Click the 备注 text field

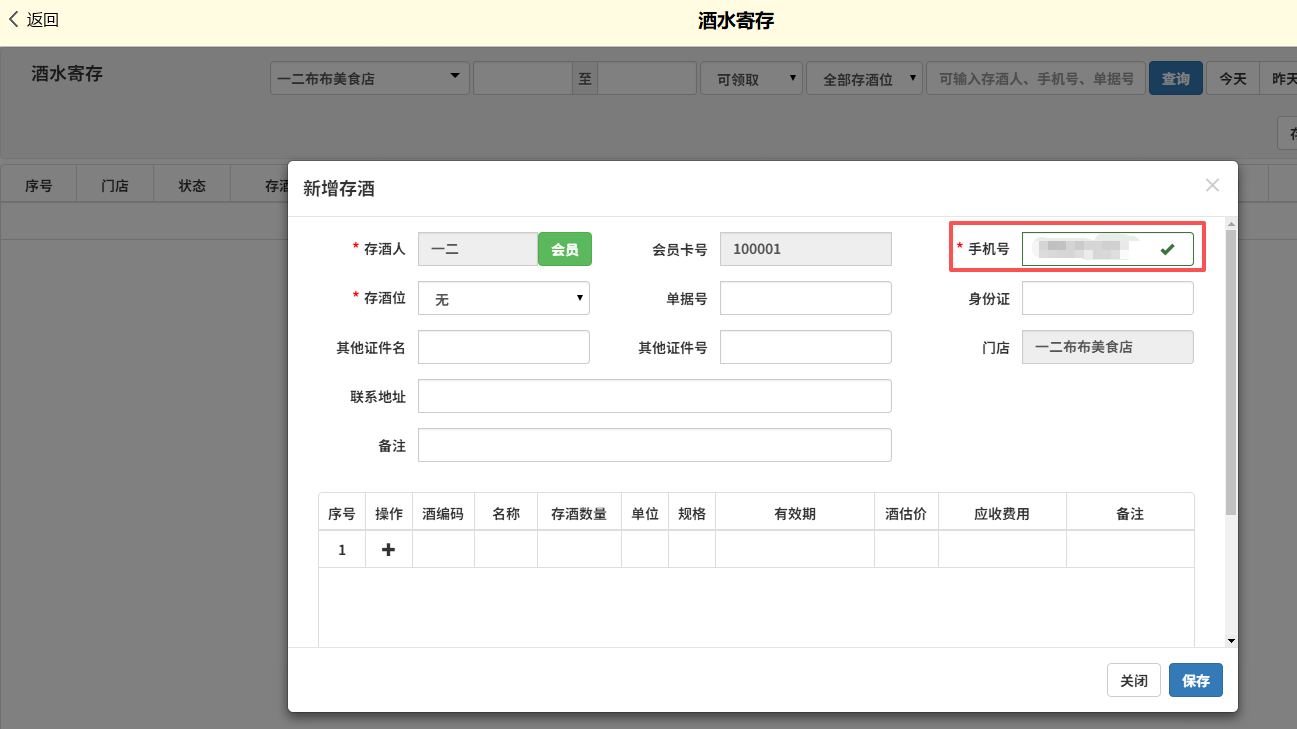[654, 445]
